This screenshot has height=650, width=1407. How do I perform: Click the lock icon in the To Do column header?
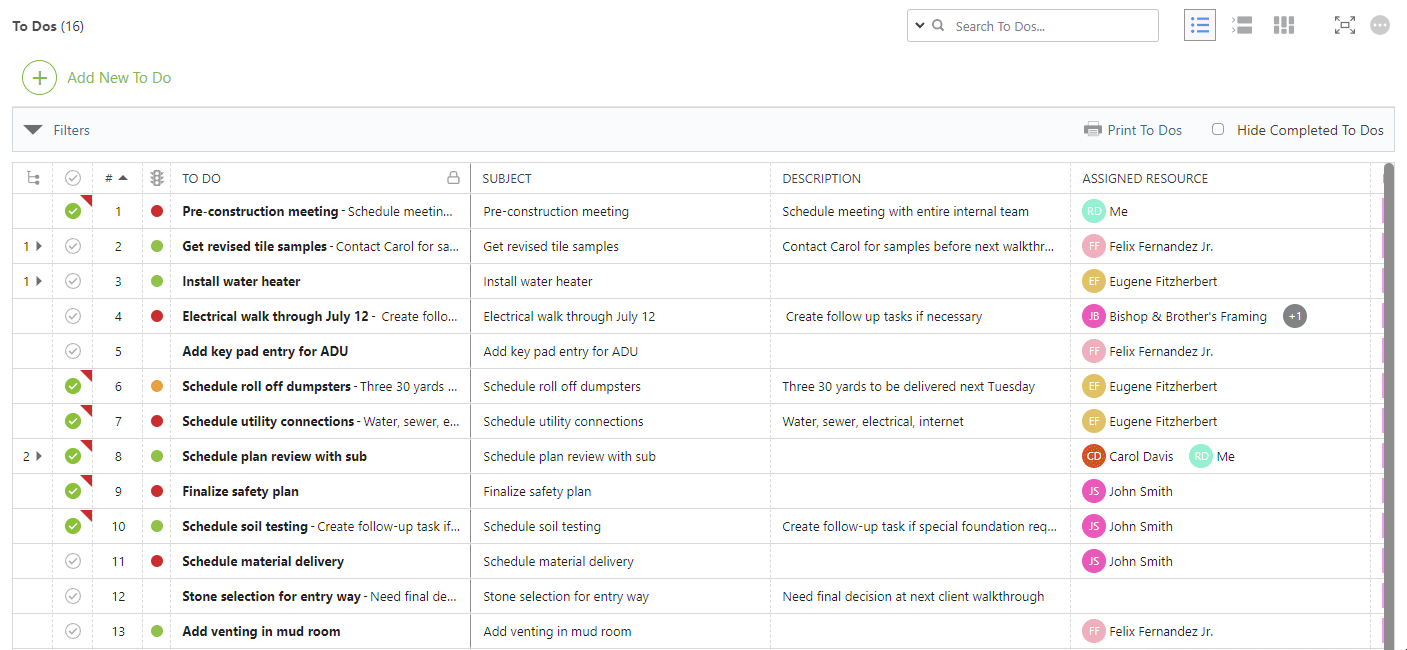(x=453, y=178)
